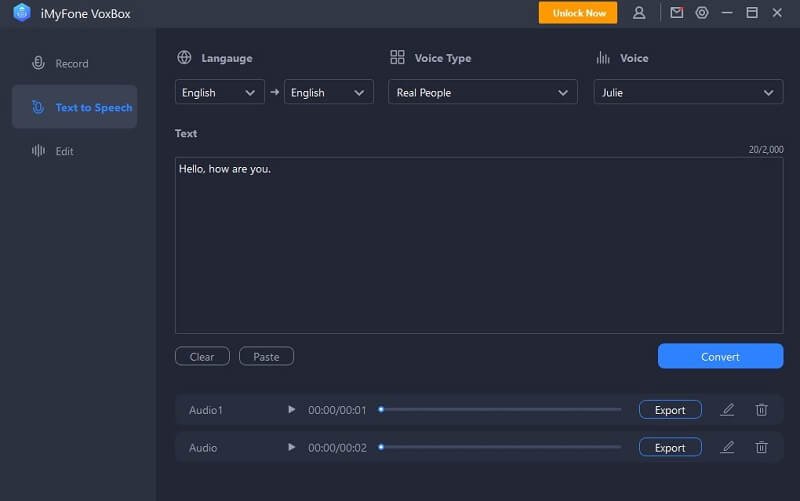The height and width of the screenshot is (501, 800).
Task: Delete the second-row Audio clip
Action: [761, 447]
